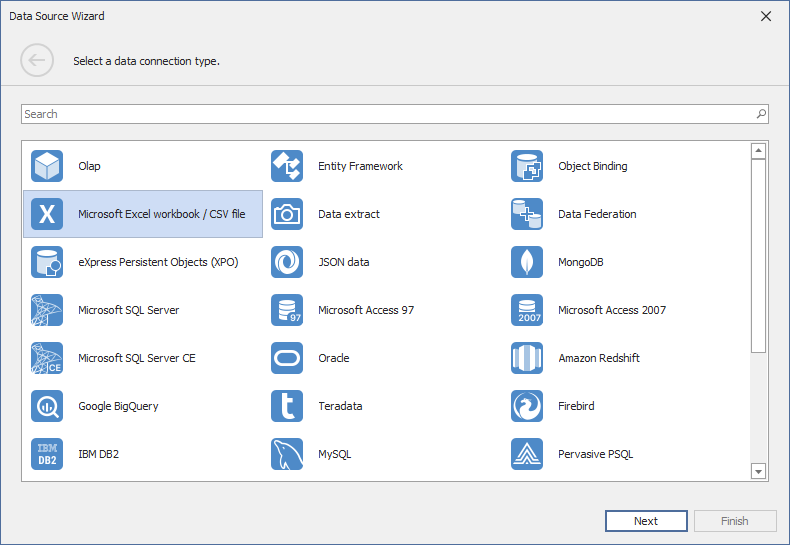Select the Microsoft SQL Server label
Screen dimensions: 790x545
click(128, 310)
